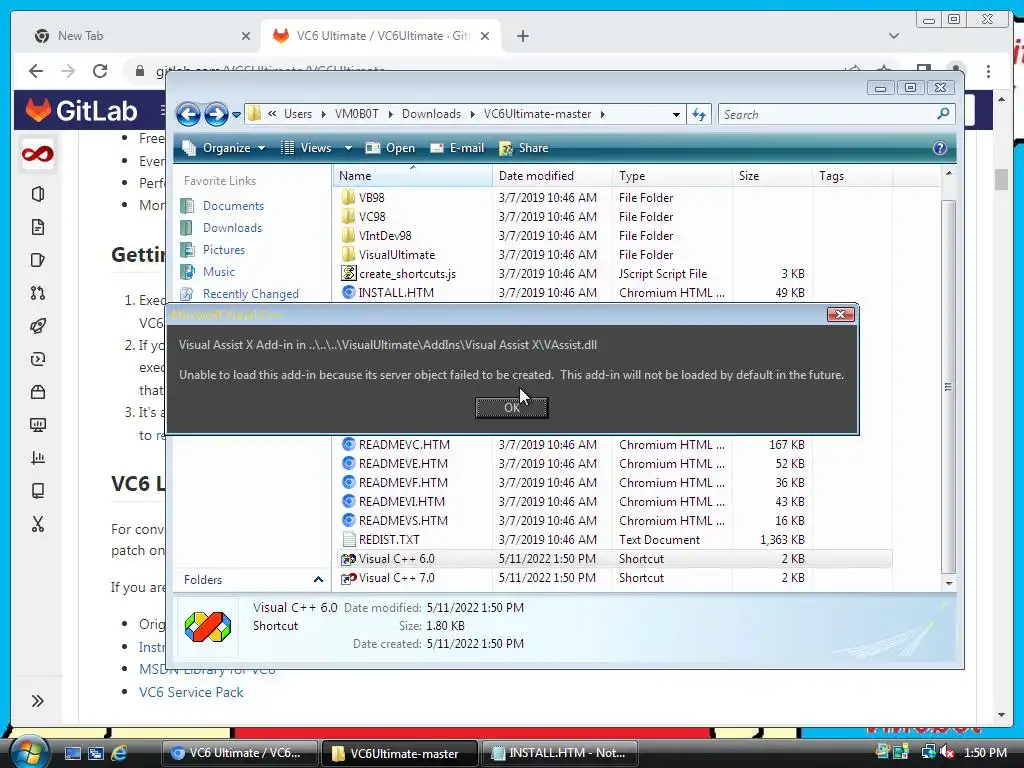This screenshot has width=1024, height=768.
Task: Sort by Type column header
Action: (672, 176)
